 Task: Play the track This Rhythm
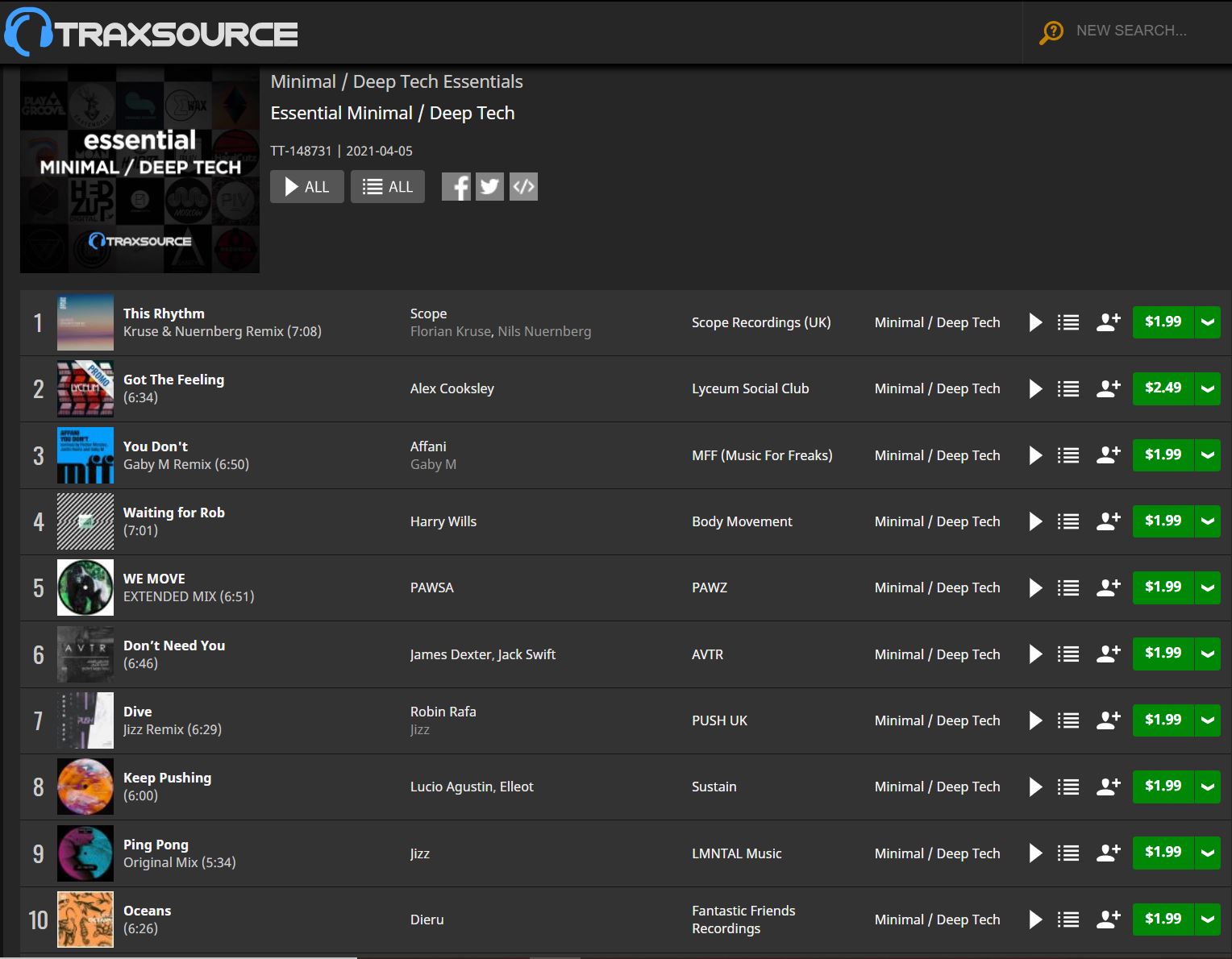pyautogui.click(x=1035, y=322)
